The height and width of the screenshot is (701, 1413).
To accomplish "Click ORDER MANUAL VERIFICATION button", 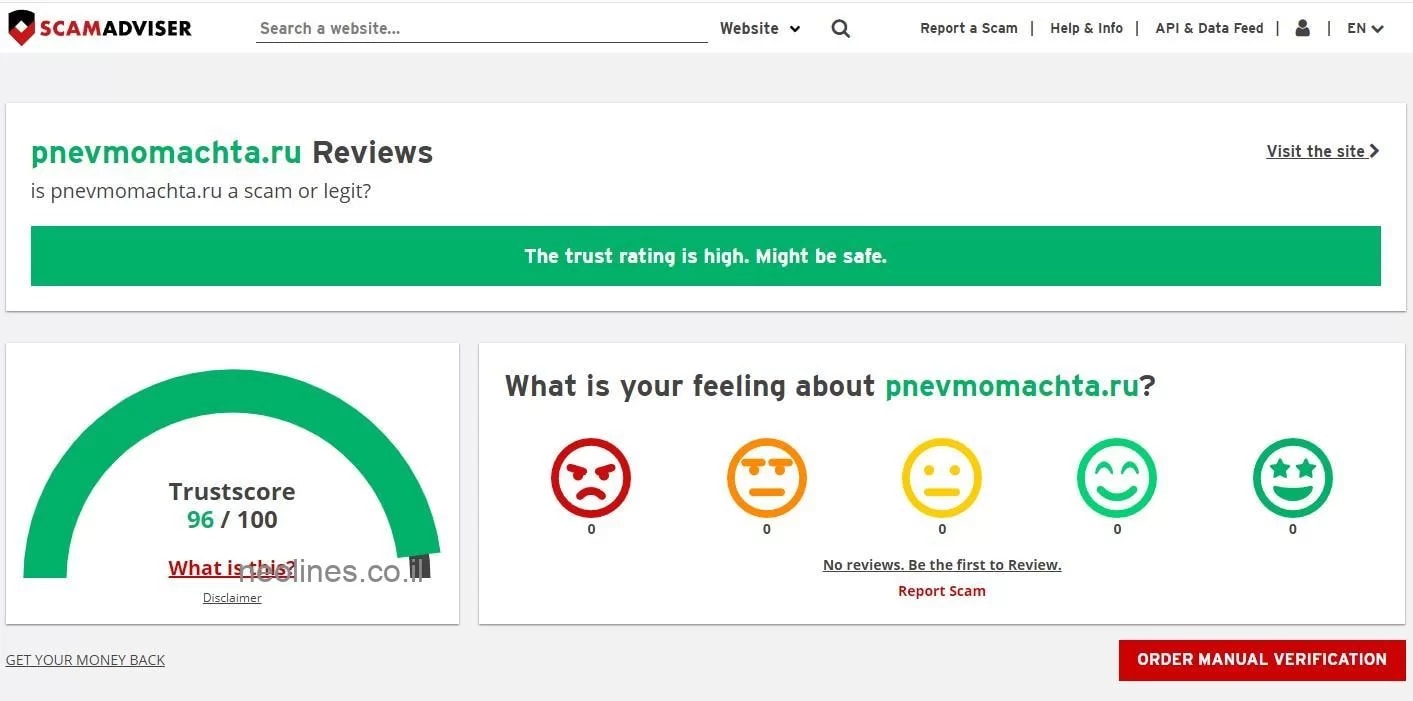I will click(1262, 660).
